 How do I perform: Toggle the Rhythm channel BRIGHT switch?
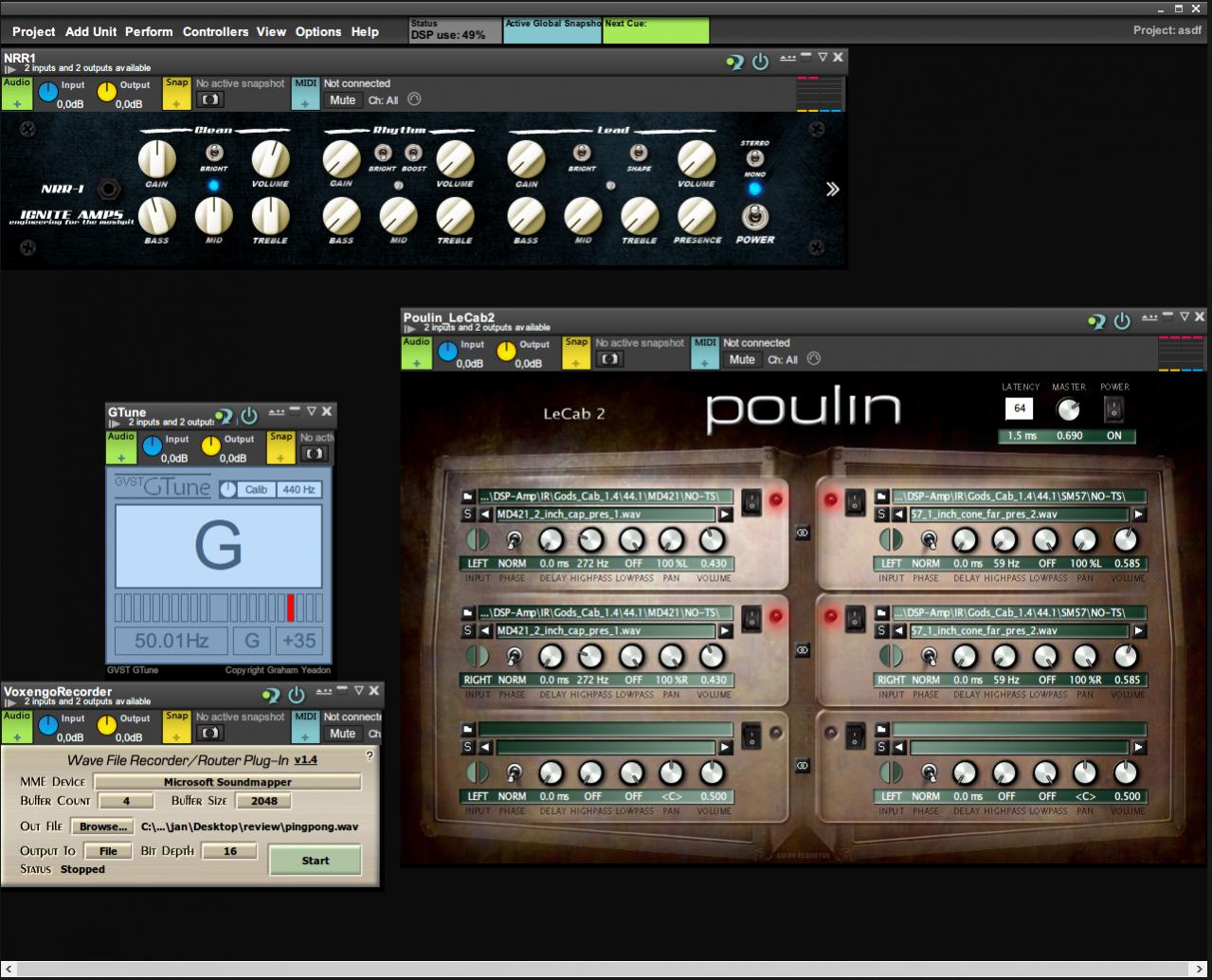383,153
